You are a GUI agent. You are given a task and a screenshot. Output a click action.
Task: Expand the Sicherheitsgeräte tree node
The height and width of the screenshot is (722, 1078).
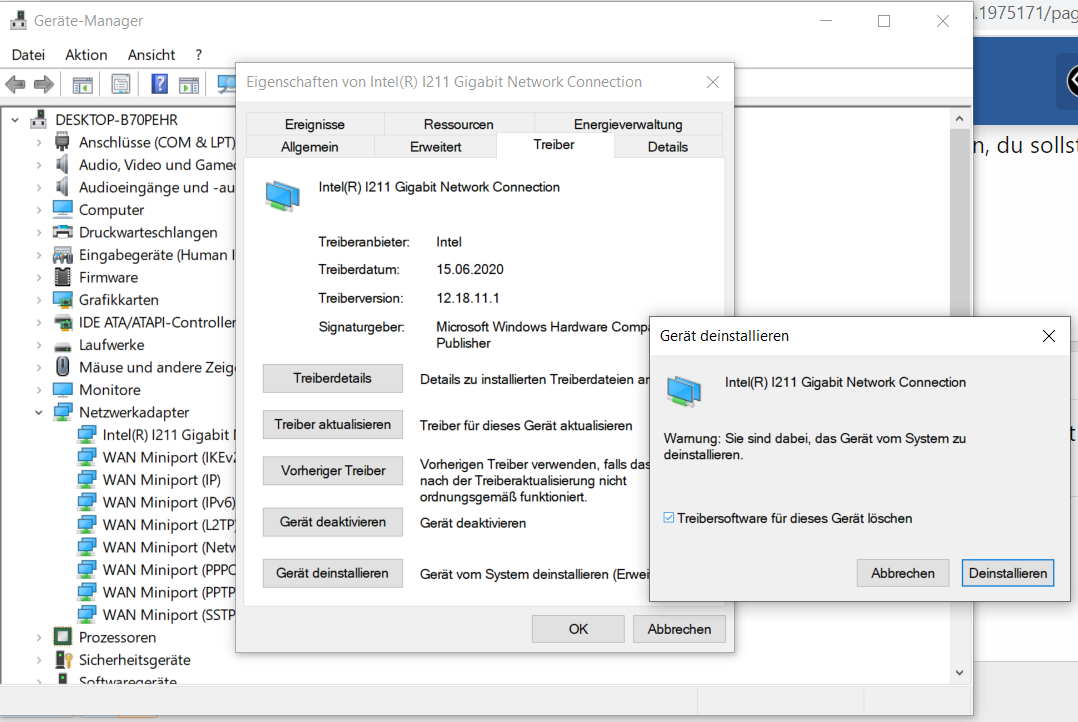38,660
